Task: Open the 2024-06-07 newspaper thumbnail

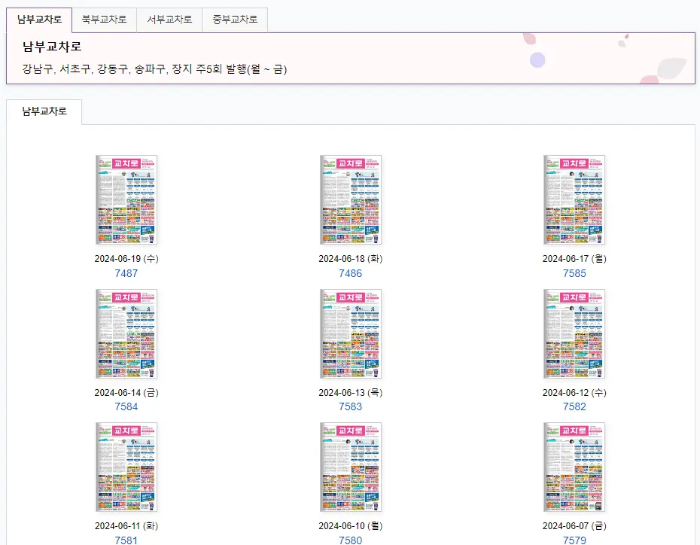Action: (x=574, y=467)
